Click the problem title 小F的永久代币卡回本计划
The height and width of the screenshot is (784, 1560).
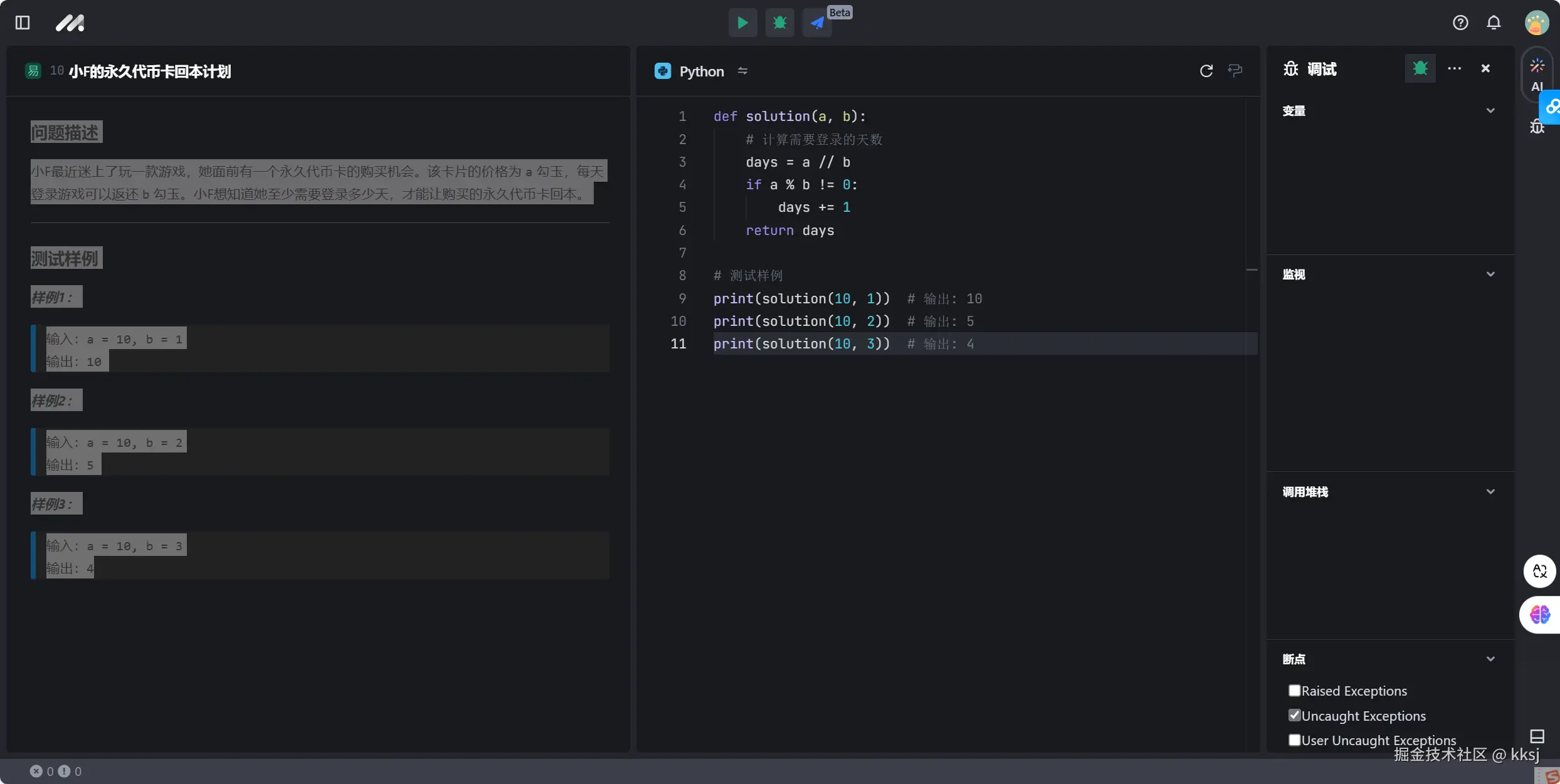point(149,71)
